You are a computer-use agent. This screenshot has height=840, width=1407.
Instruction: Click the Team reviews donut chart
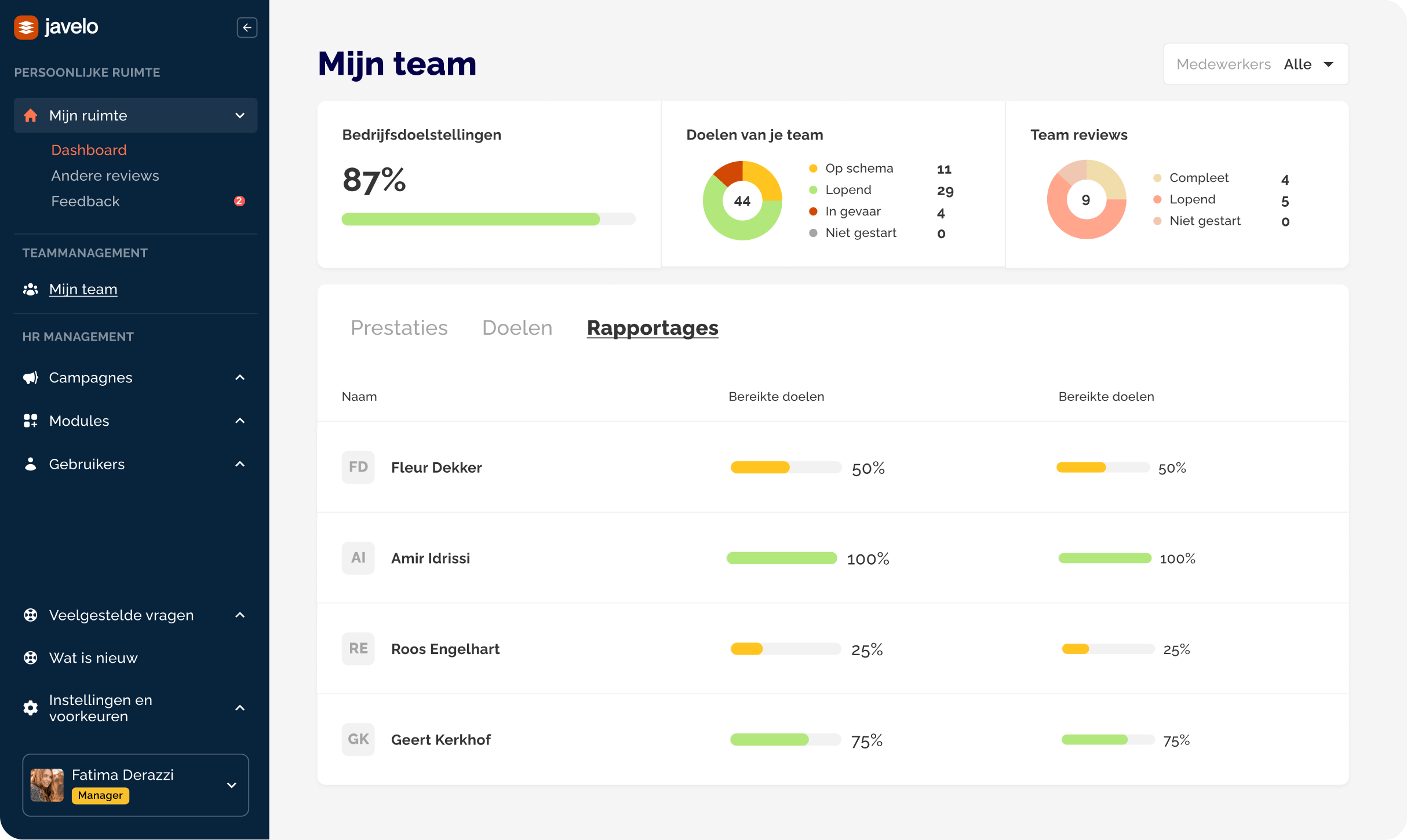pyautogui.click(x=1087, y=199)
